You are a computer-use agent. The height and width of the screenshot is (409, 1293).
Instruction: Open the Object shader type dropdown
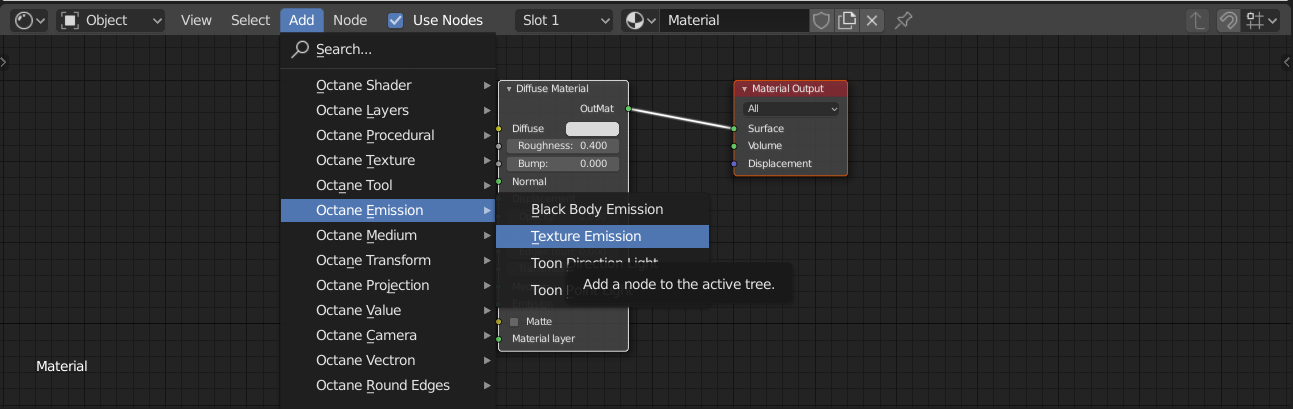pos(111,20)
